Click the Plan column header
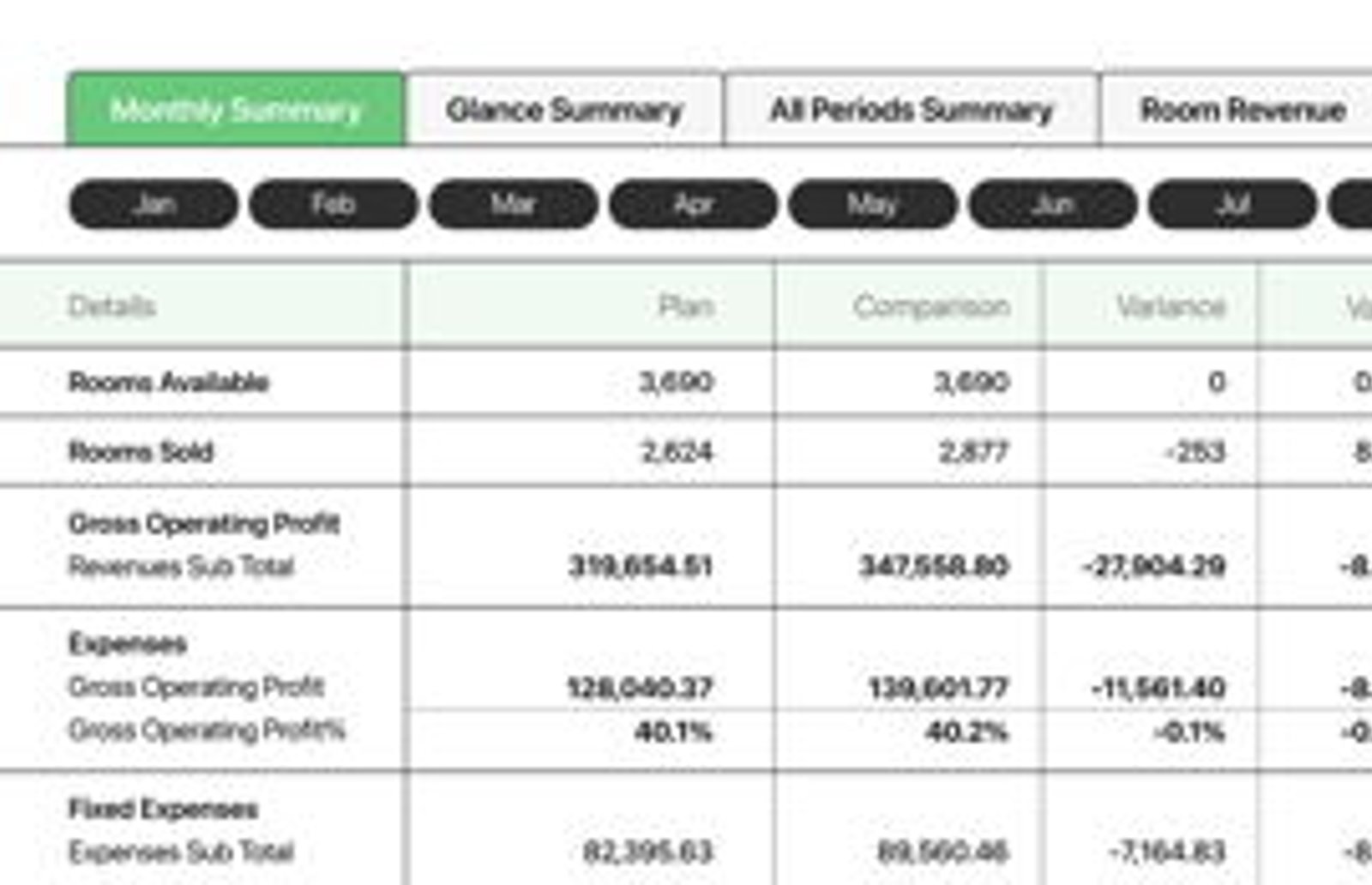Image resolution: width=1372 pixels, height=885 pixels. [686, 306]
